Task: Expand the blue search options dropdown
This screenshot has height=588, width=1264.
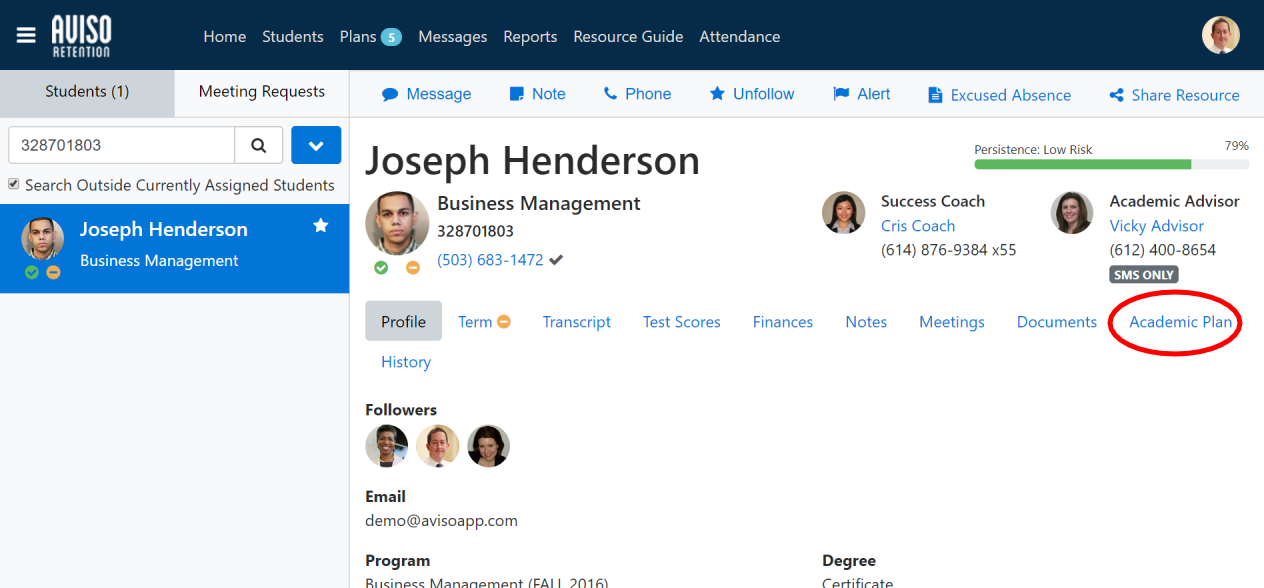Action: click(316, 145)
